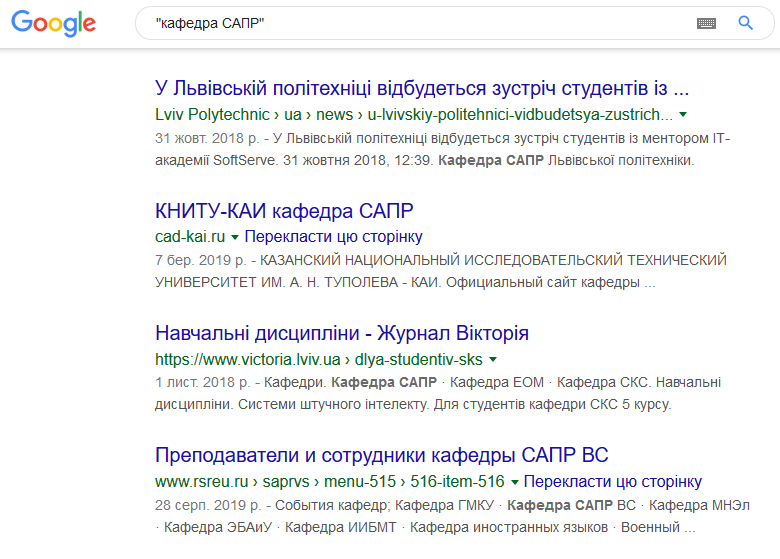
Task: Click snippet text "Кафедра иностранных языков"
Action: [x=509, y=527]
